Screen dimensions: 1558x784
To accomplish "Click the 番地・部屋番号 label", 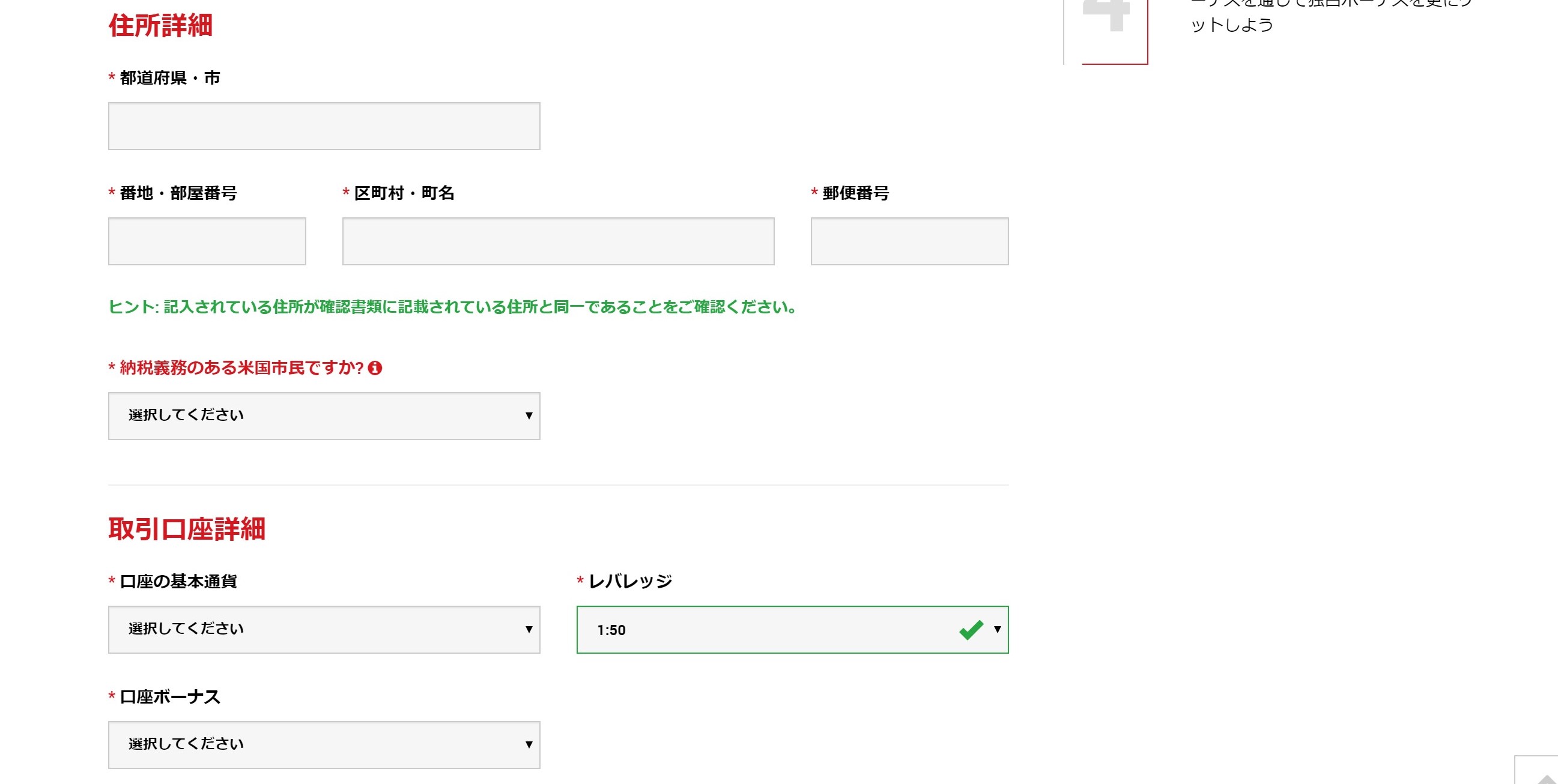I will click(178, 193).
